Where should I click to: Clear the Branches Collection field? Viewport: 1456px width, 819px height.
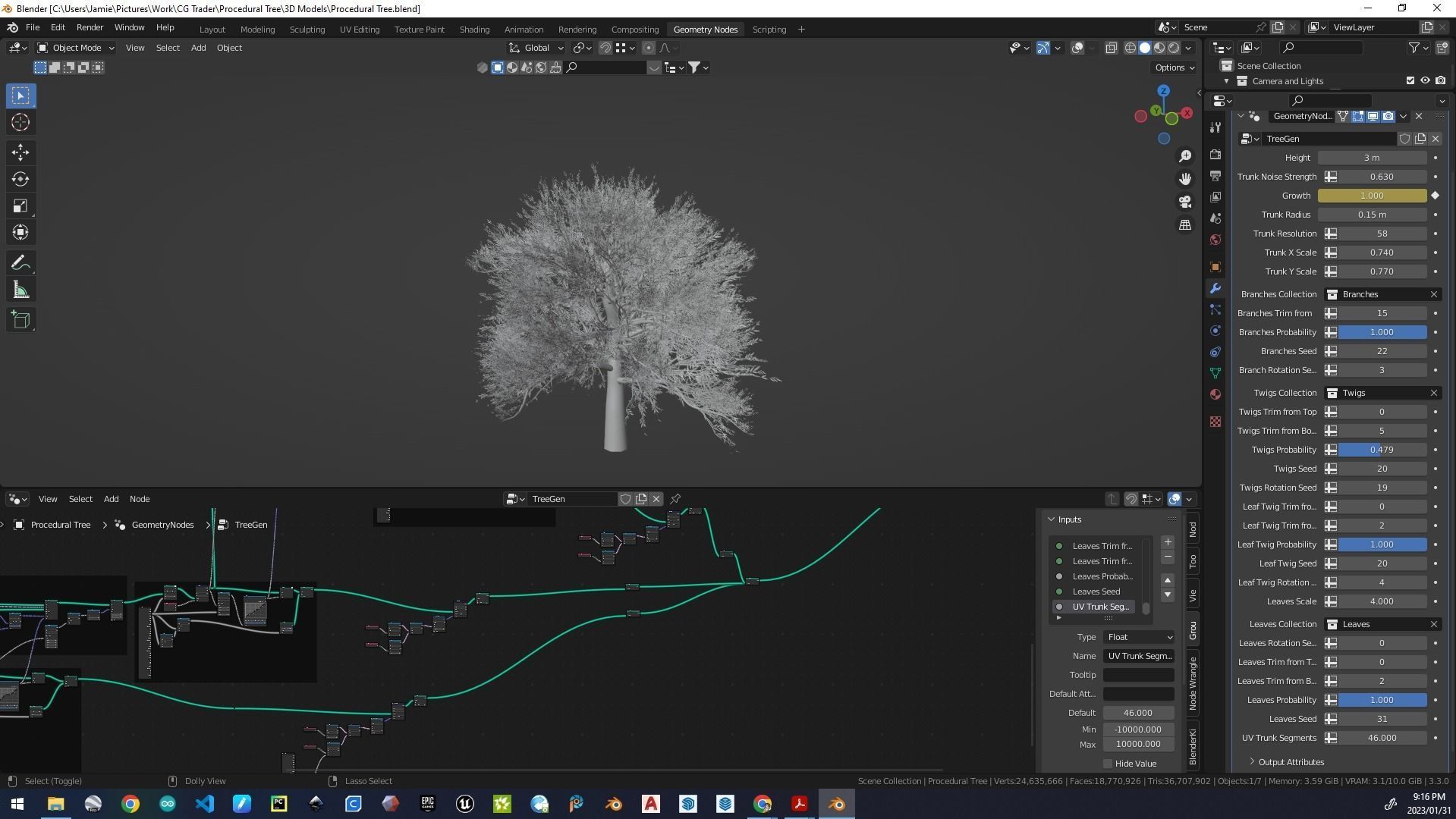[1433, 294]
